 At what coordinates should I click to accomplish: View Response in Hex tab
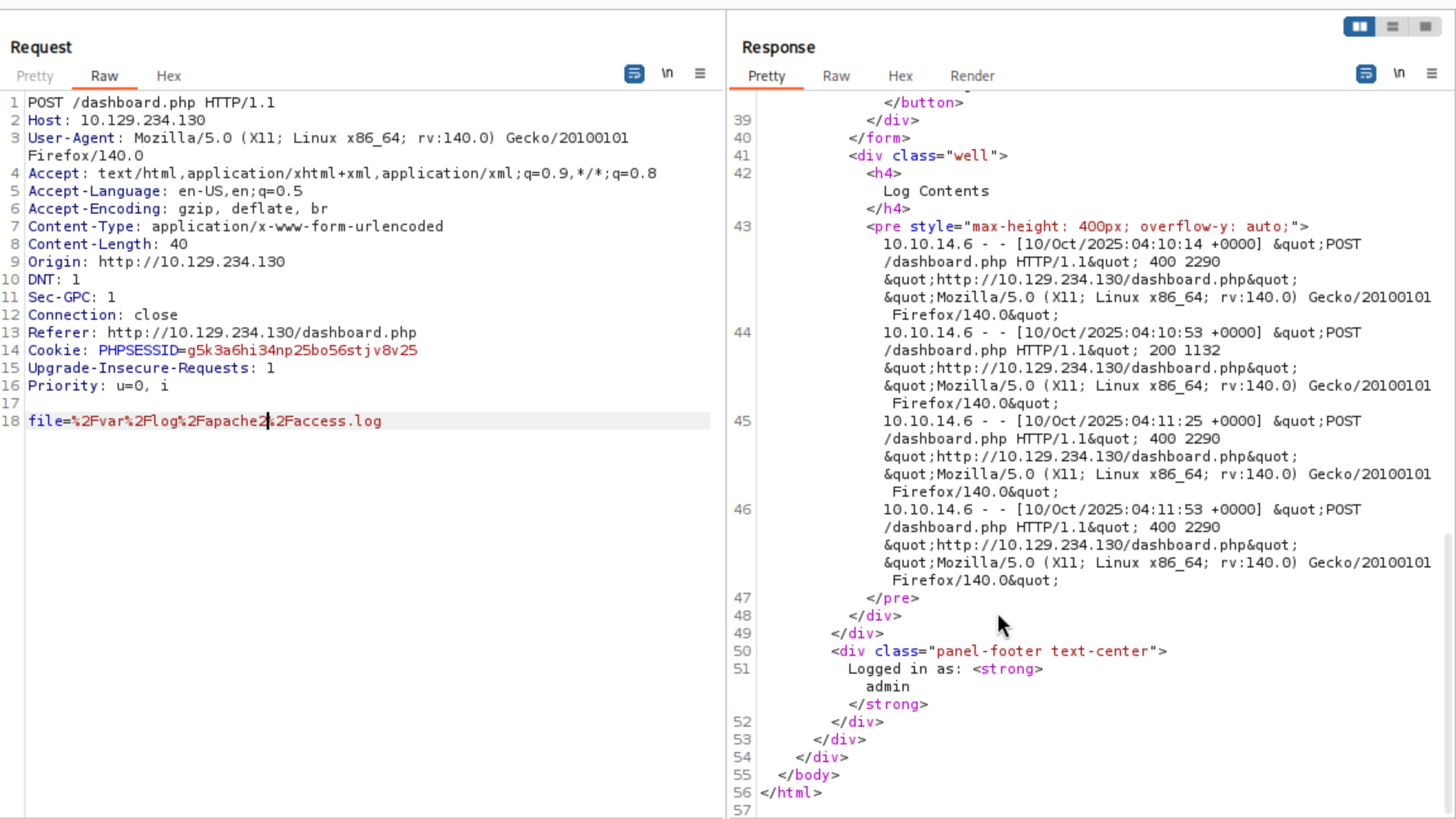(900, 76)
